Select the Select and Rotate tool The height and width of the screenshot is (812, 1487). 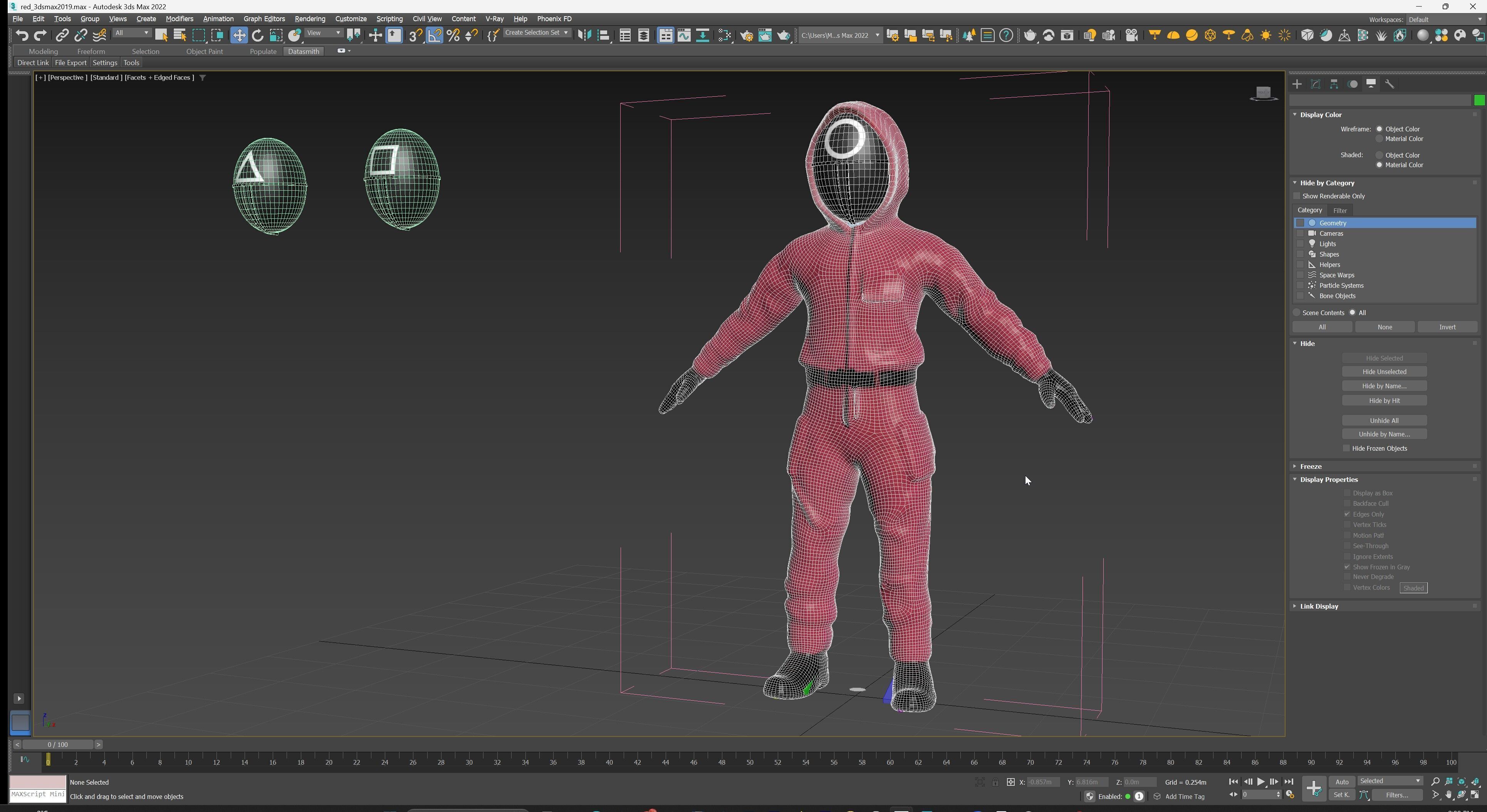[x=257, y=36]
